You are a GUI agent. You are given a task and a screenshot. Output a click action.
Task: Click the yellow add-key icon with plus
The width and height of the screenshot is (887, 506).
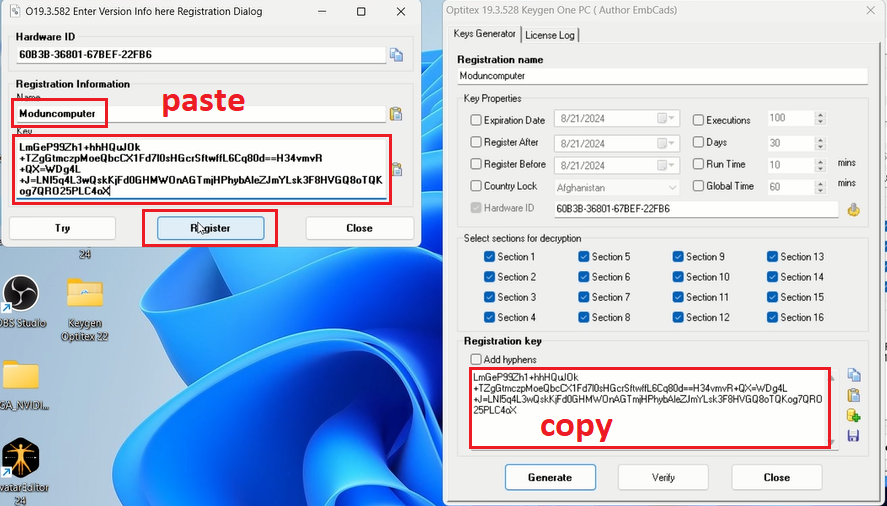coord(853,415)
